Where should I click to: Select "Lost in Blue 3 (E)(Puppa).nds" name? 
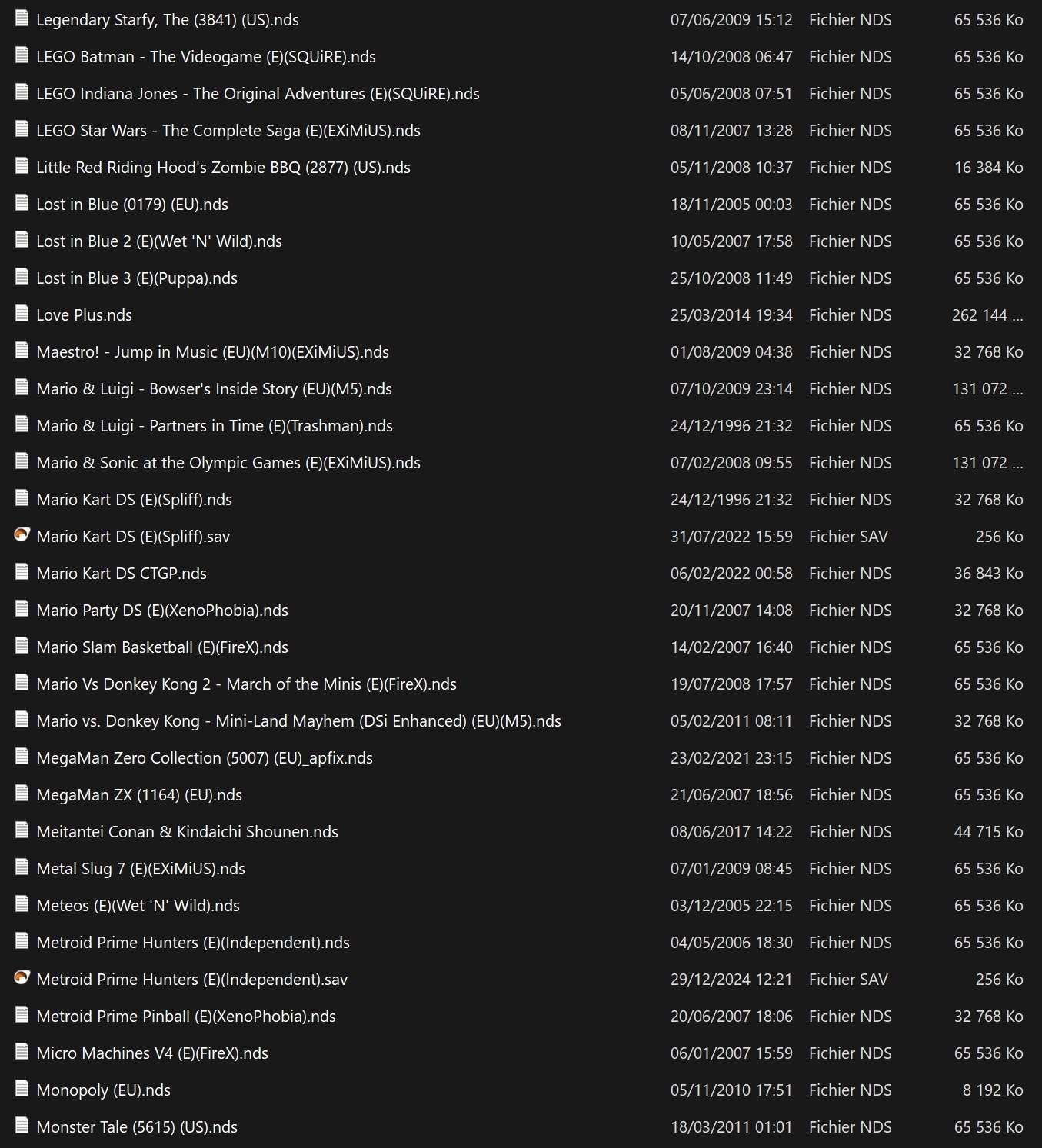point(137,278)
